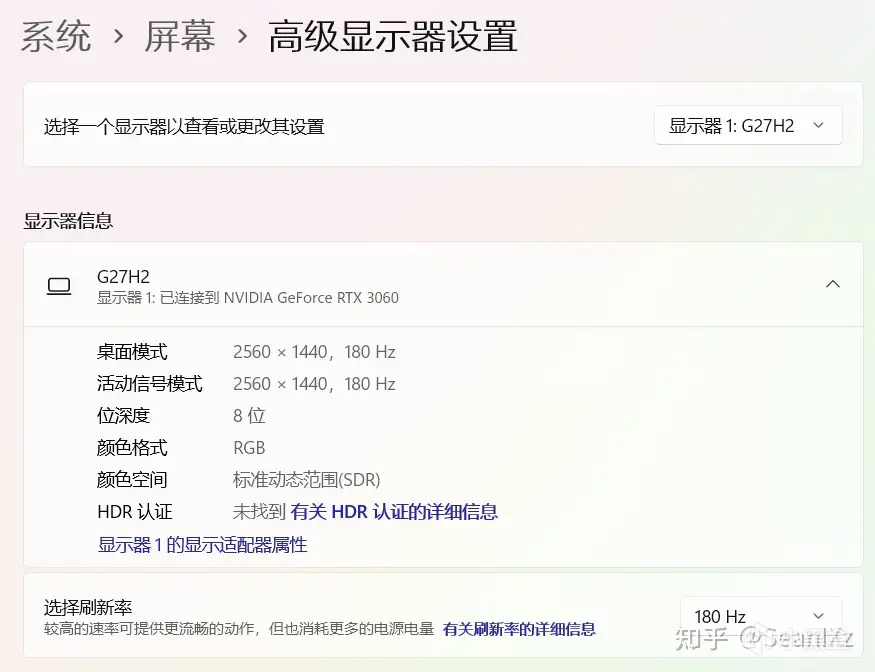Screen dimensions: 875x672
Task: Open the 屏幕 breadcrumb page
Action: pos(180,36)
